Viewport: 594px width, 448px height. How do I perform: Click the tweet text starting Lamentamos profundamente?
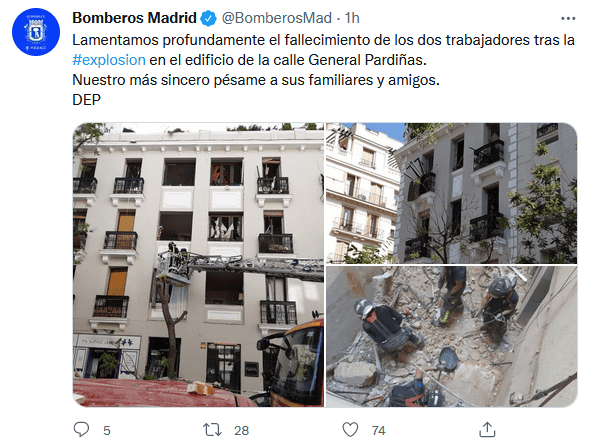tap(324, 40)
